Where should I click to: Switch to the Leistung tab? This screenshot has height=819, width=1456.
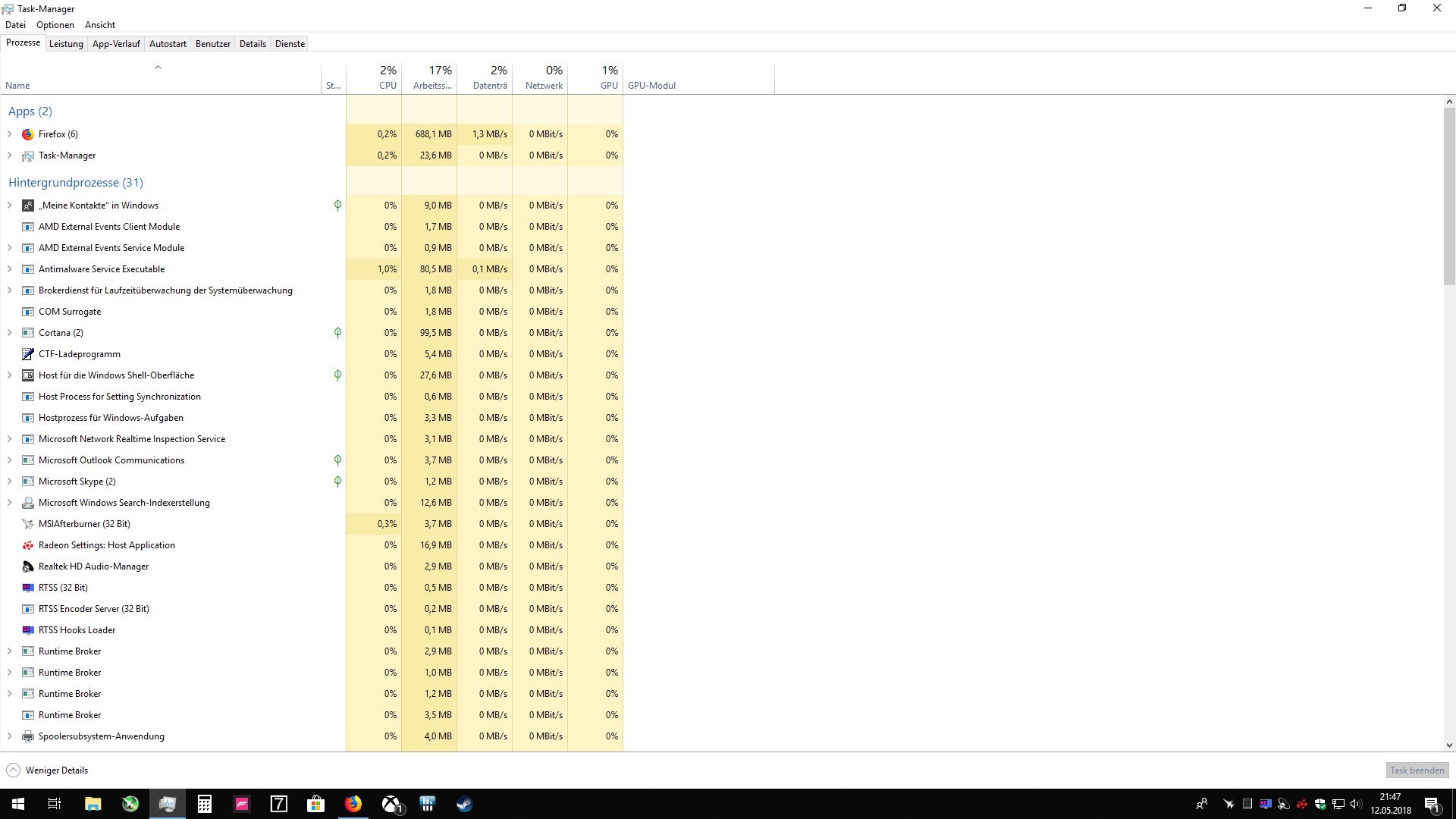[x=66, y=44]
